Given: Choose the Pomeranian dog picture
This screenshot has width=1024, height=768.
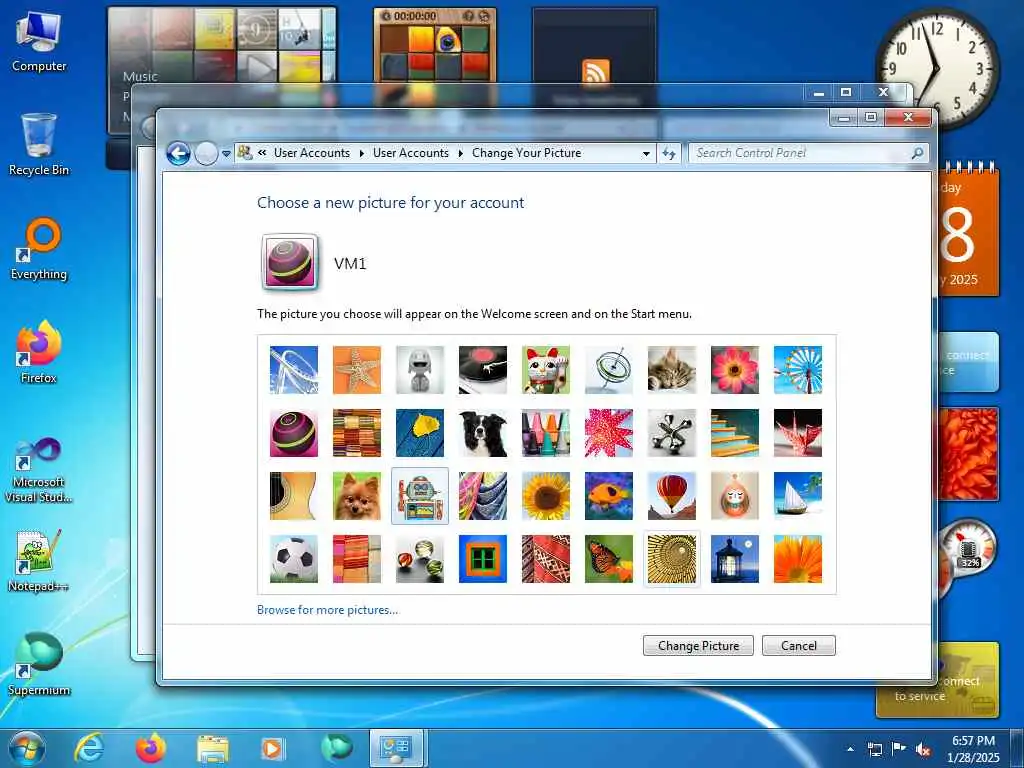Looking at the screenshot, I should coord(357,496).
